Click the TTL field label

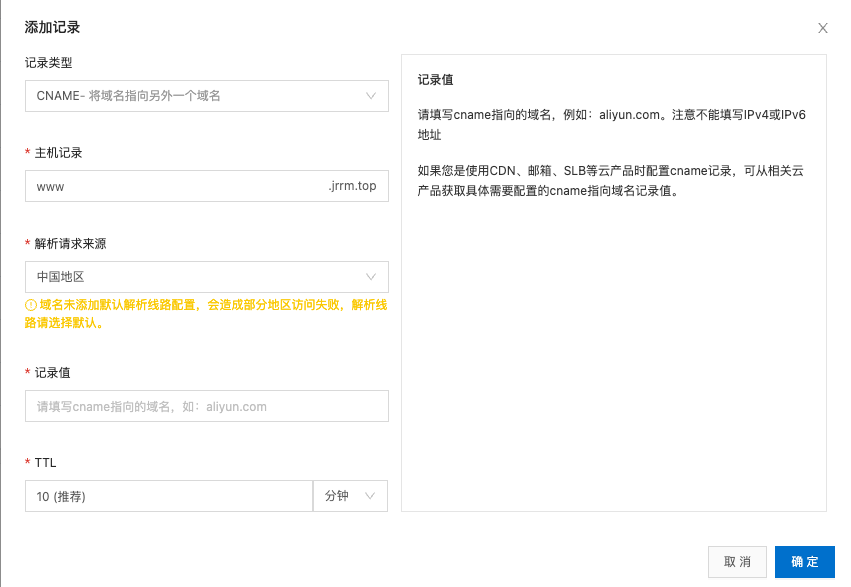(46, 463)
